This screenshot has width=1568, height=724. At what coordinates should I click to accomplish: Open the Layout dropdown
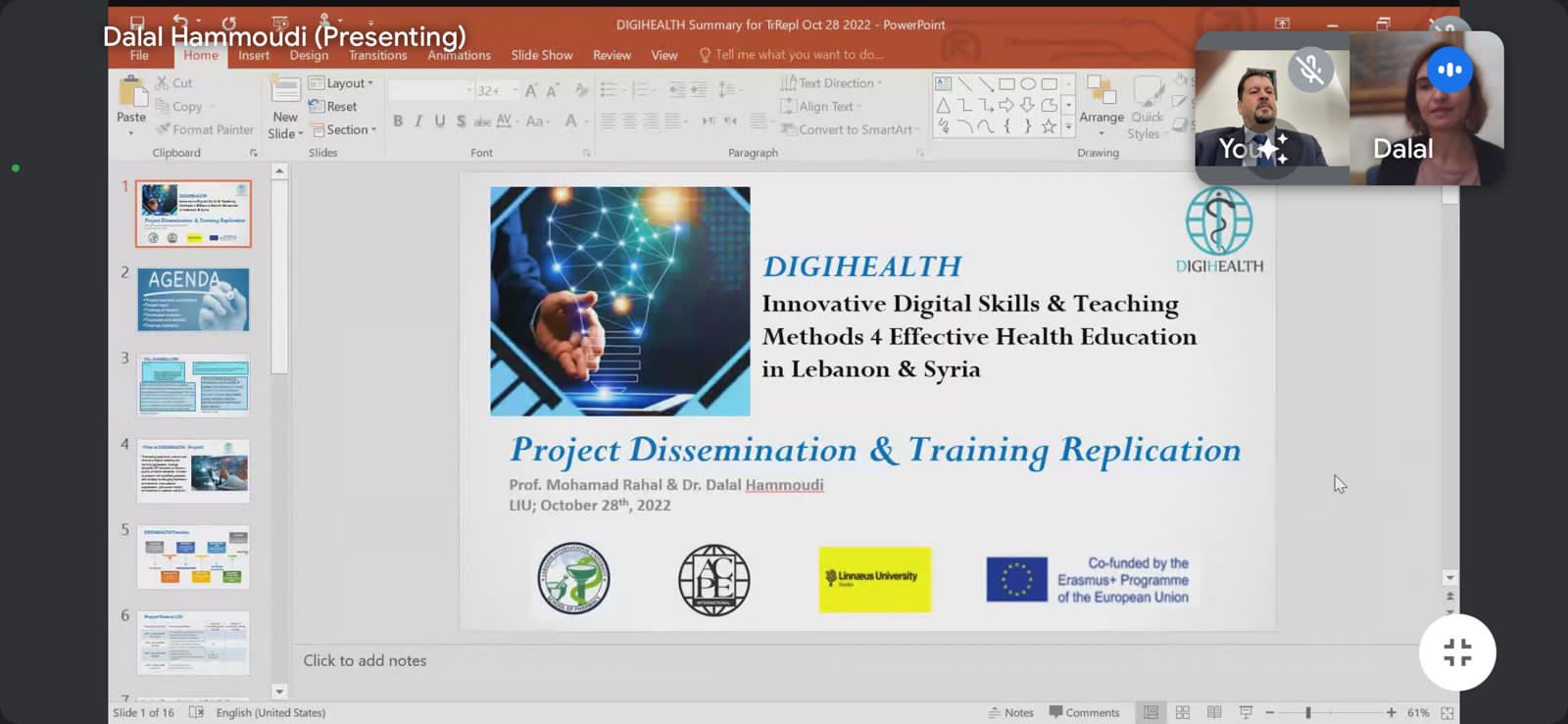[x=341, y=83]
